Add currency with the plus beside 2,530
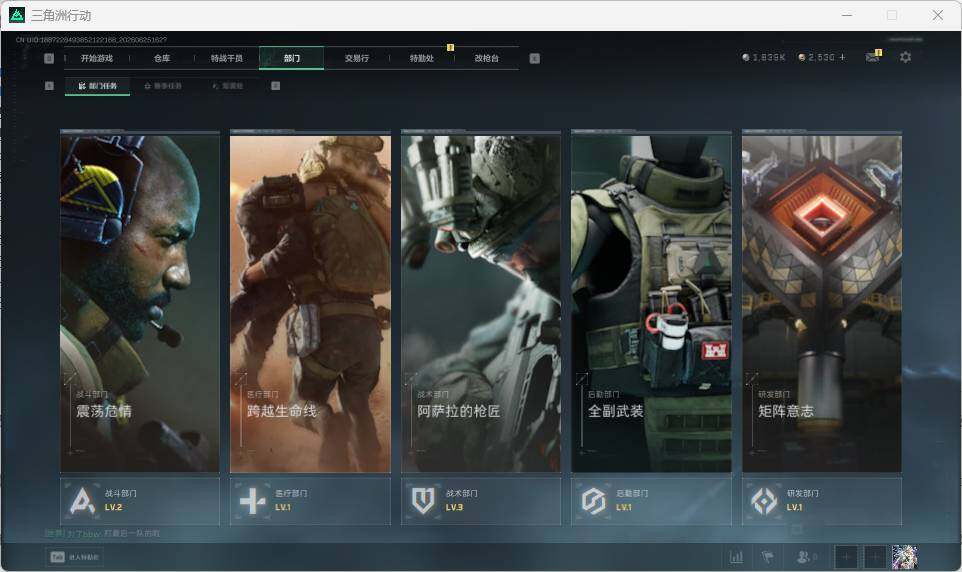The image size is (962, 572). pyautogui.click(x=842, y=57)
